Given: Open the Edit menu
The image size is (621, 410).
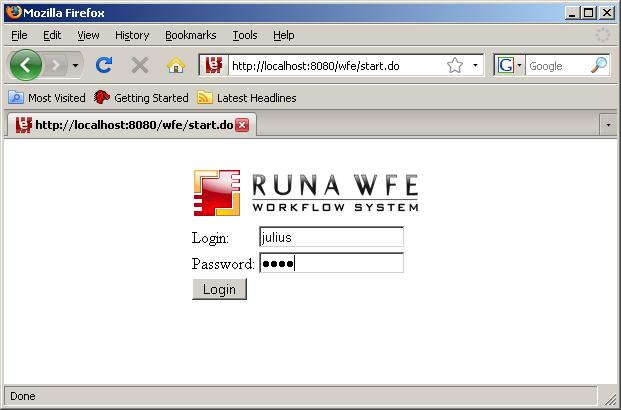Looking at the screenshot, I should coord(52,35).
